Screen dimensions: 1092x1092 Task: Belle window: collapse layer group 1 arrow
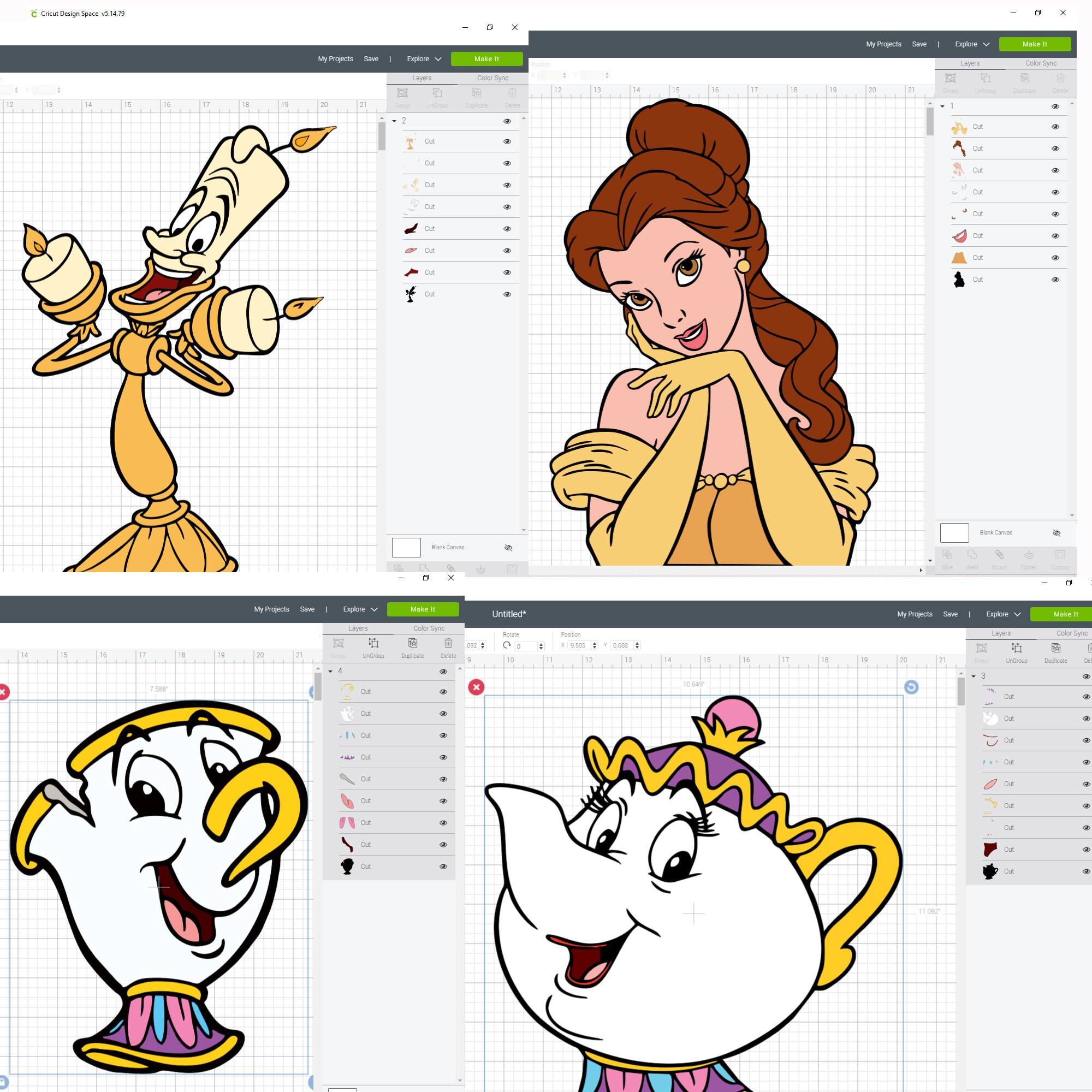pos(942,106)
